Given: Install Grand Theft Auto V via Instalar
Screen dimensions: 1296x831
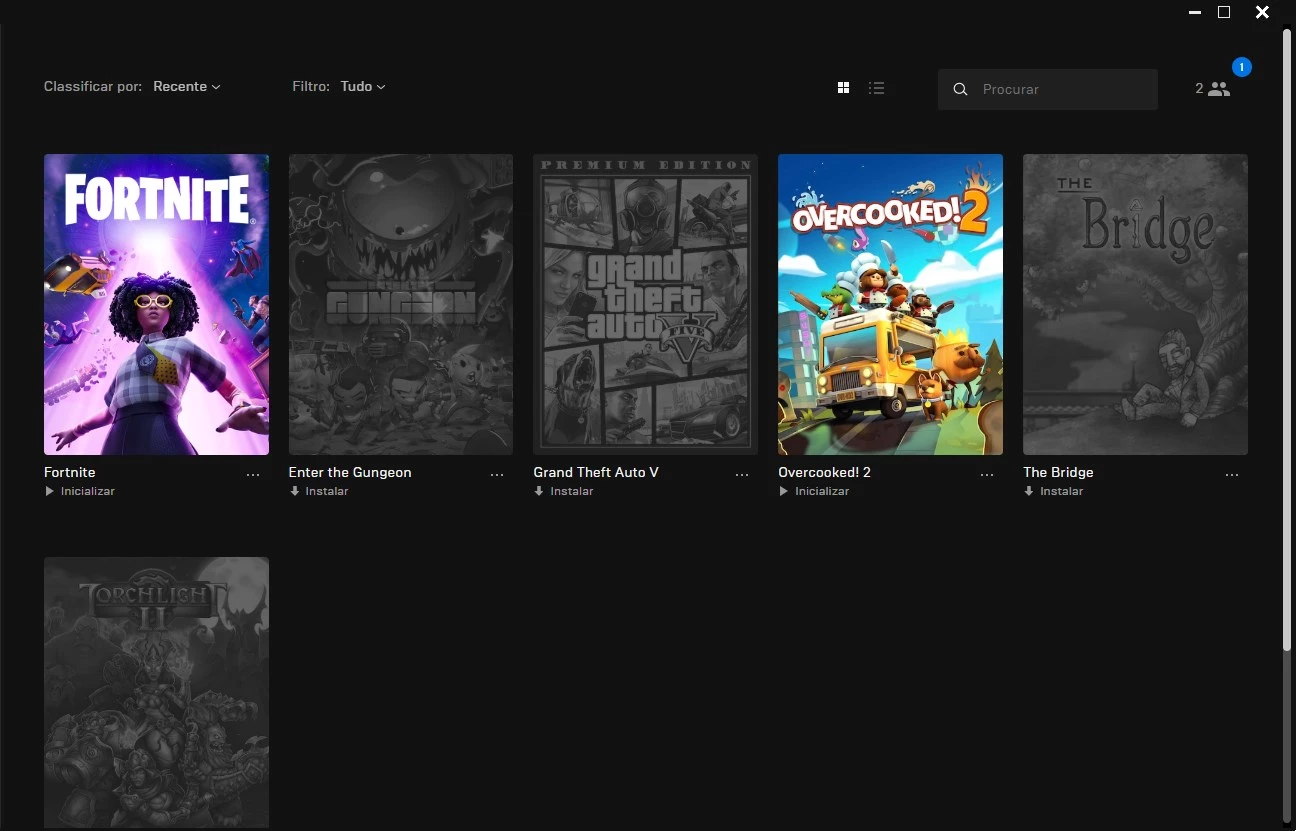Looking at the screenshot, I should (572, 491).
